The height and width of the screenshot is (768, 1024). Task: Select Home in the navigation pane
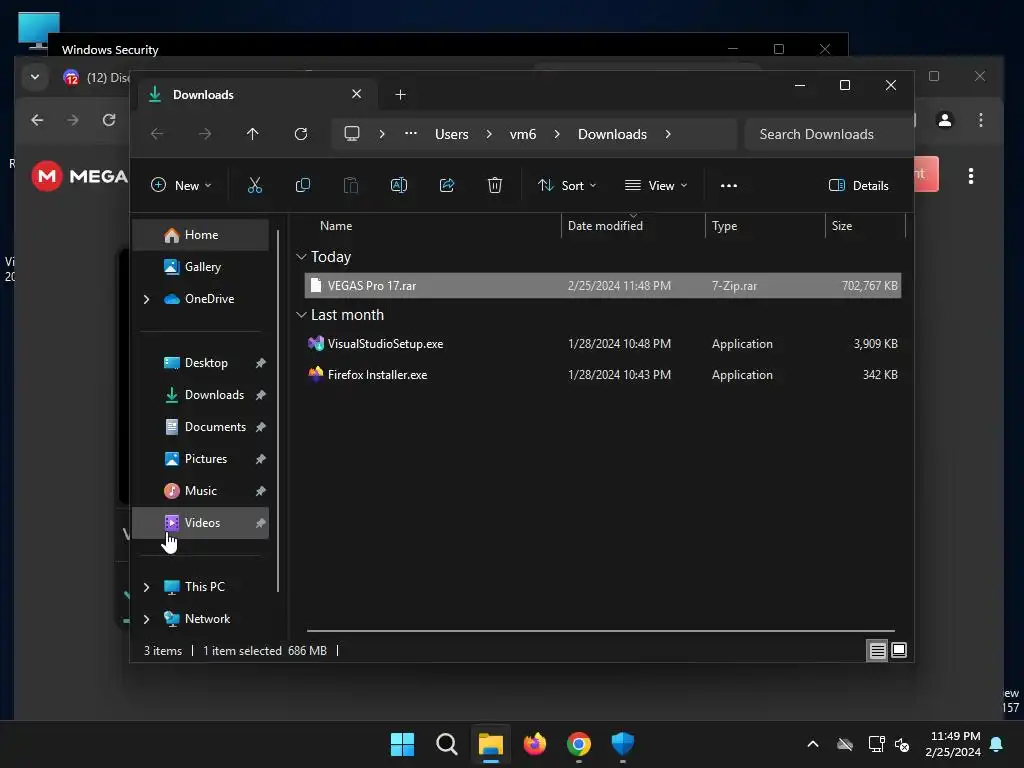[200, 235]
